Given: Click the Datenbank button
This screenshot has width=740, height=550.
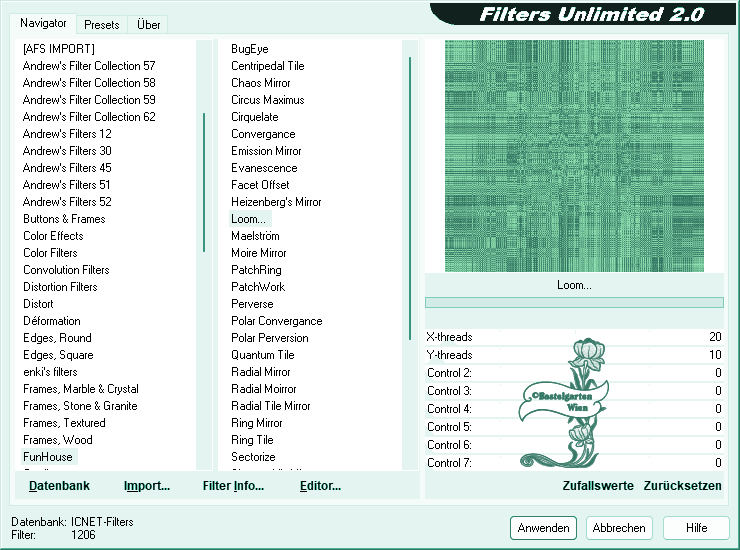Looking at the screenshot, I should point(59,486).
